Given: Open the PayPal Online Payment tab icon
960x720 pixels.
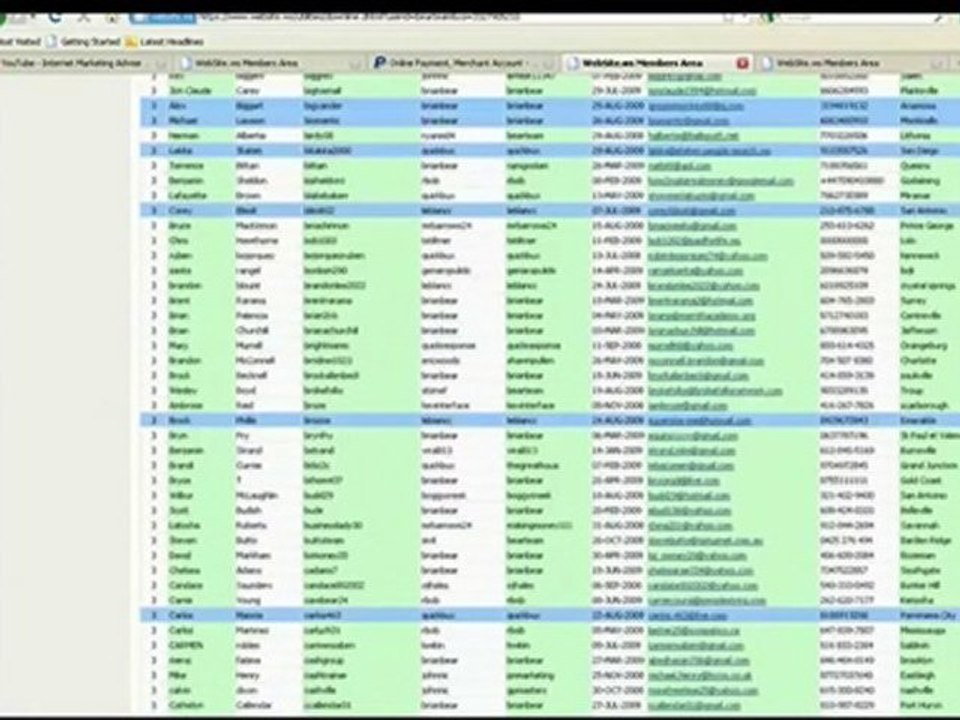Looking at the screenshot, I should [380, 63].
